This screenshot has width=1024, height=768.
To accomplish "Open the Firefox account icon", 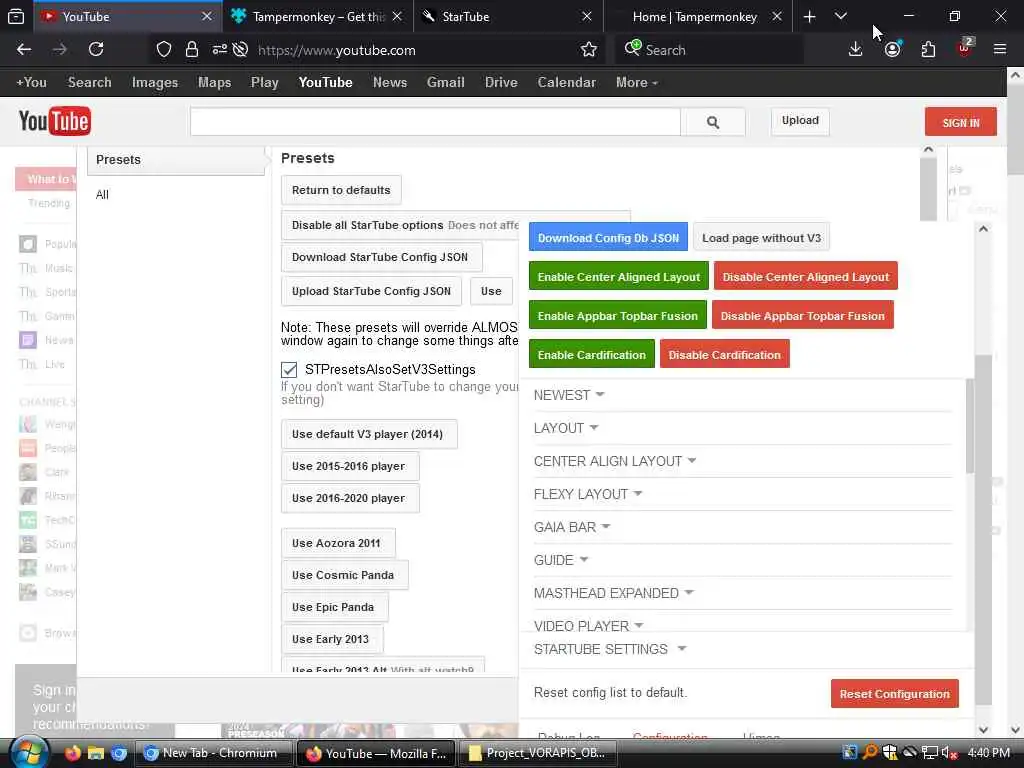I will coord(892,50).
